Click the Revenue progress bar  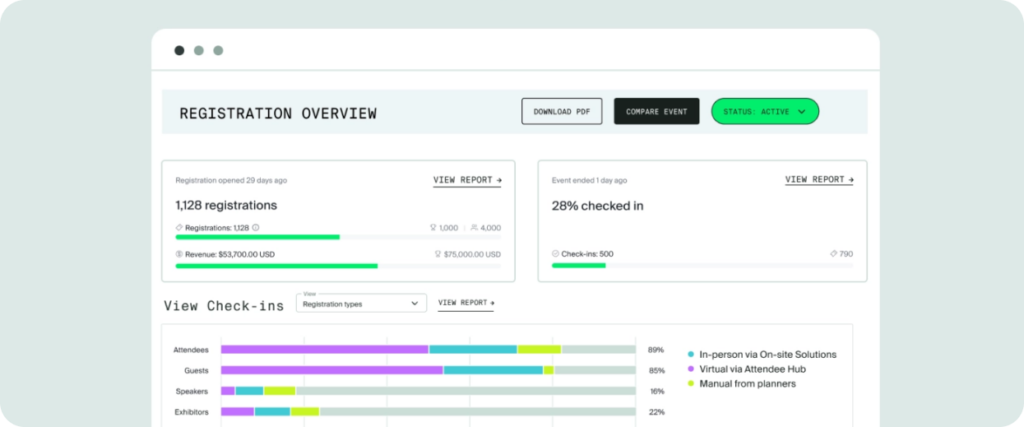[338, 266]
